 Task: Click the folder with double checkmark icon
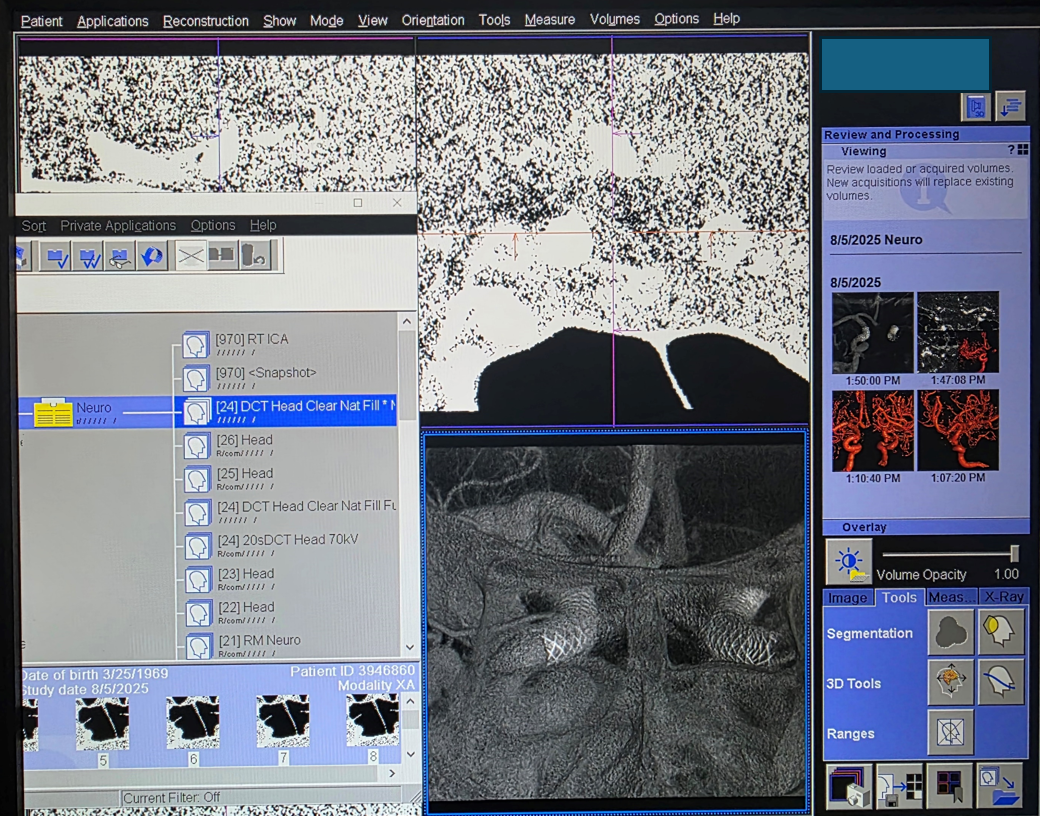point(89,257)
